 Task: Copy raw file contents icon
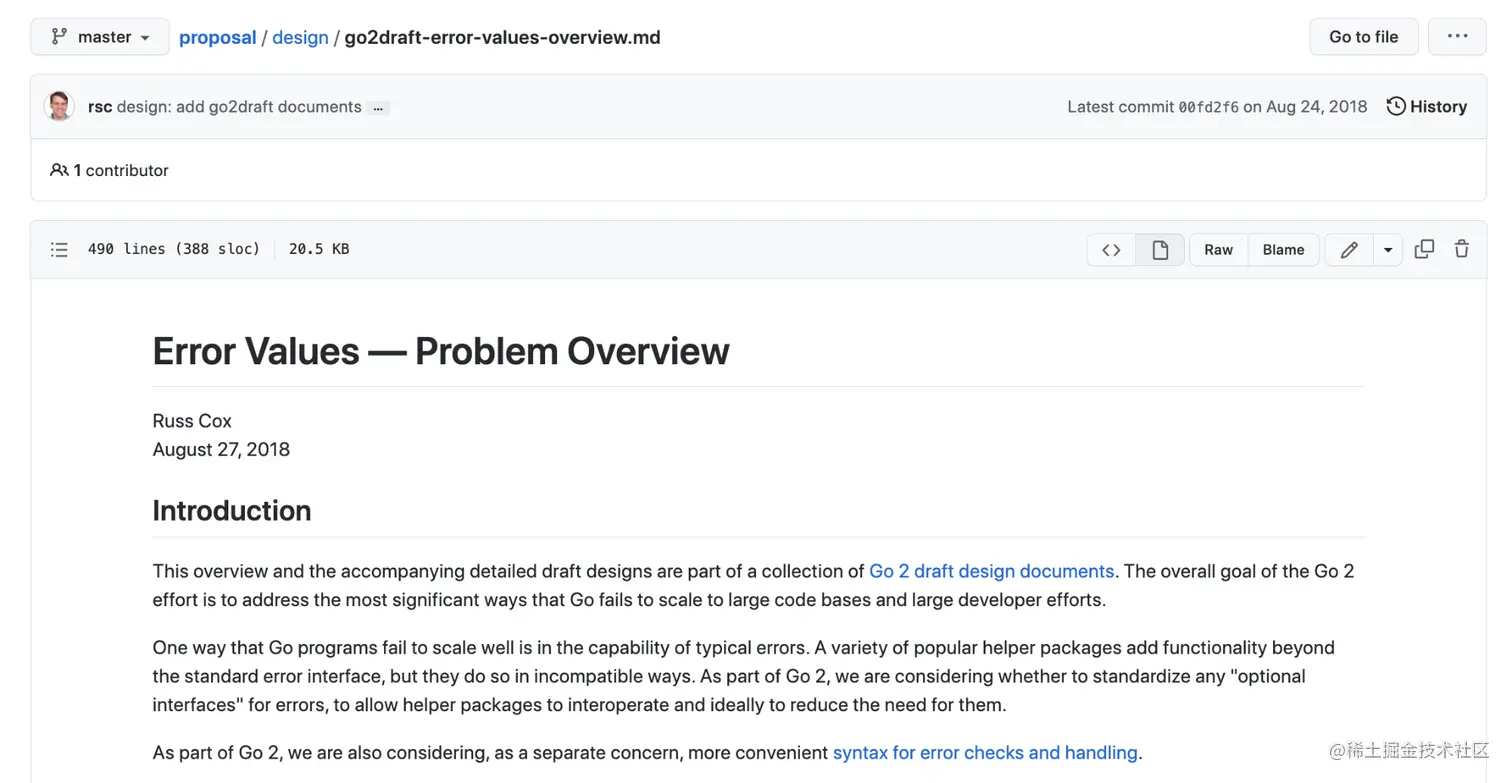[x=1424, y=250]
